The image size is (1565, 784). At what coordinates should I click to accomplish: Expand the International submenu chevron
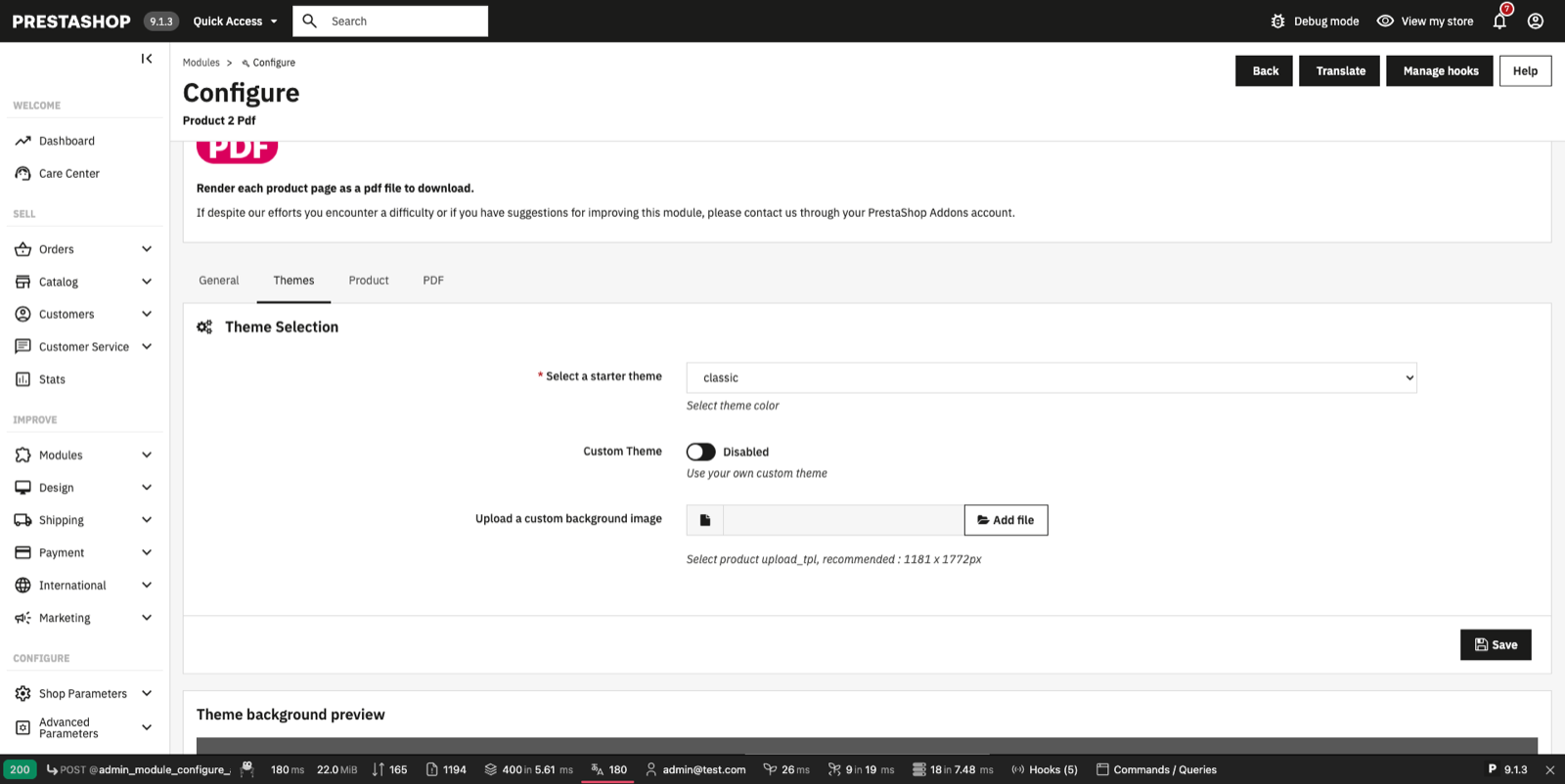pos(147,586)
